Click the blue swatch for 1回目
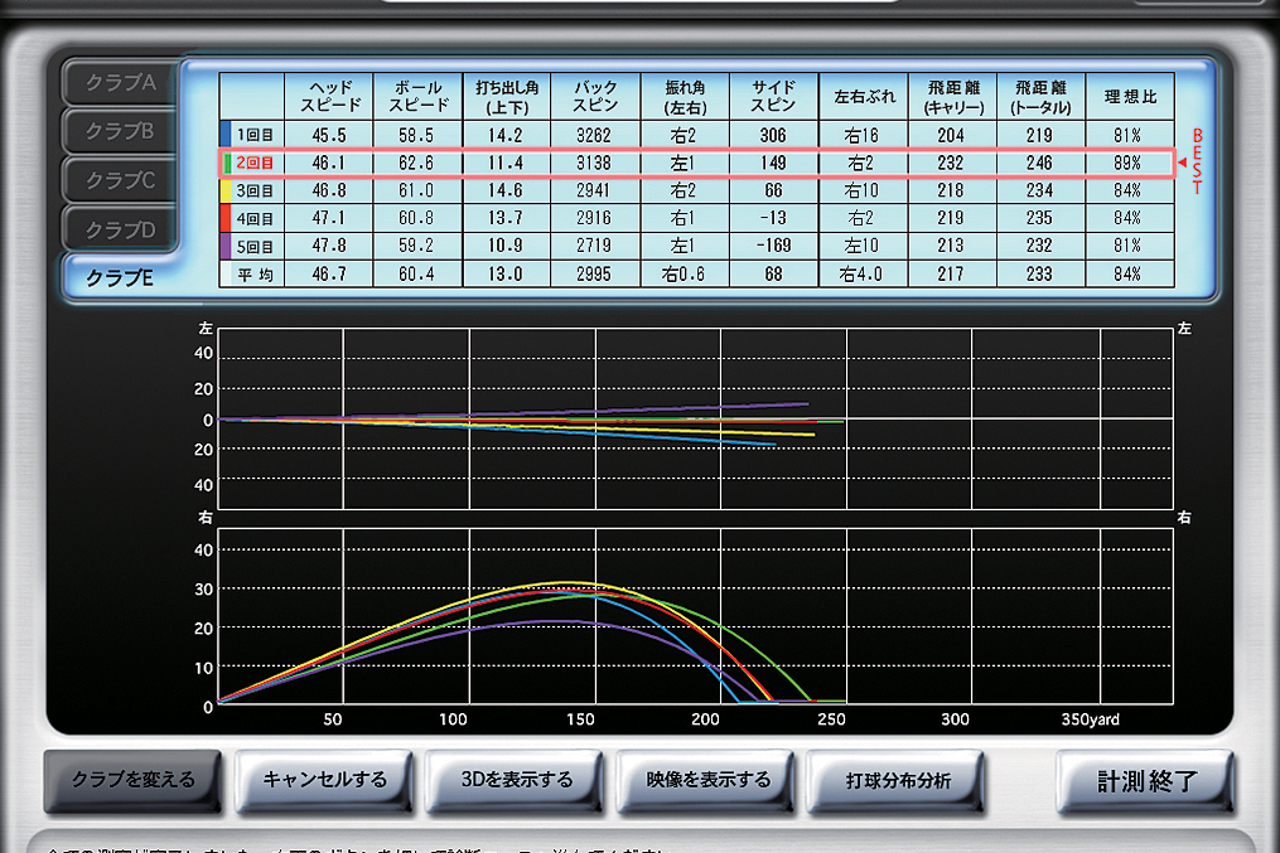Image resolution: width=1280 pixels, height=853 pixels. [x=226, y=134]
